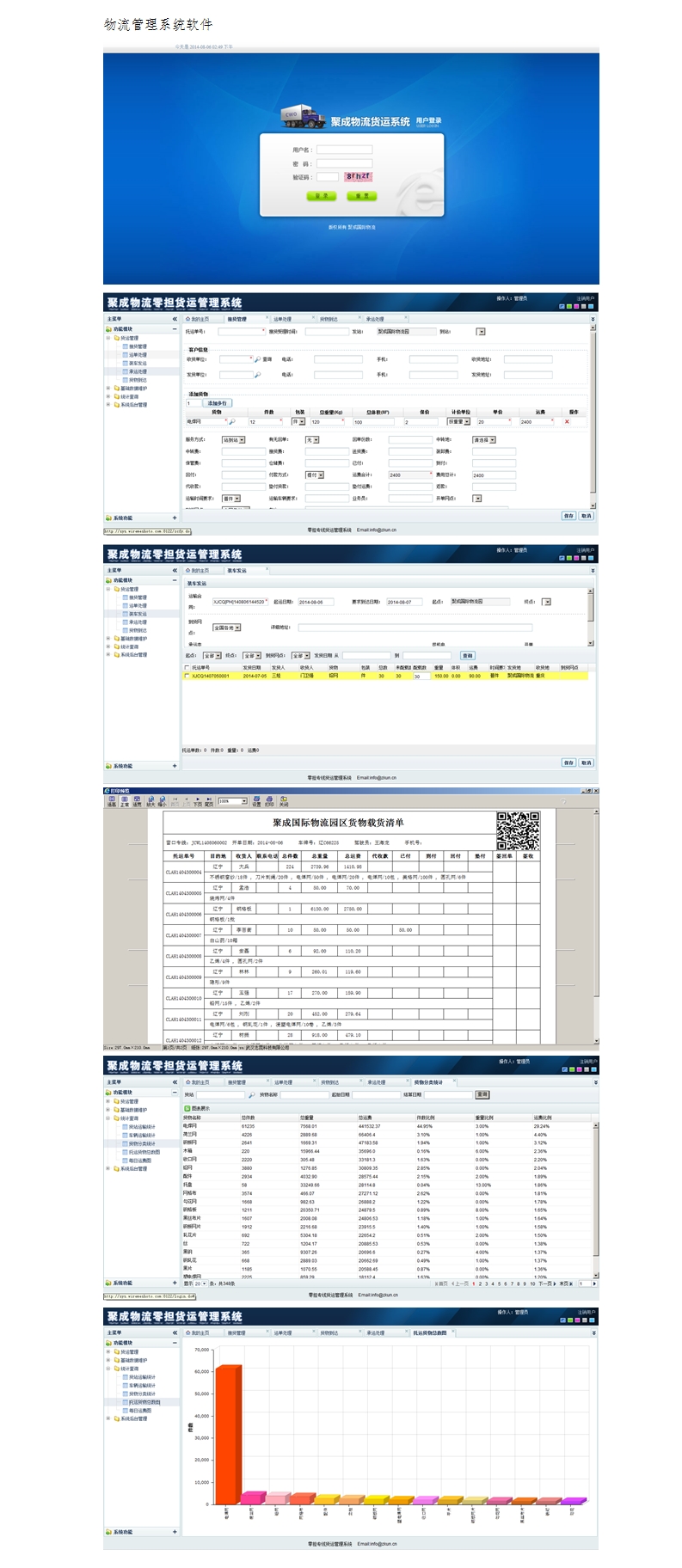Click the 正常 icon in the print preview toolbar
This screenshot has width=682, height=1568.
[125, 801]
